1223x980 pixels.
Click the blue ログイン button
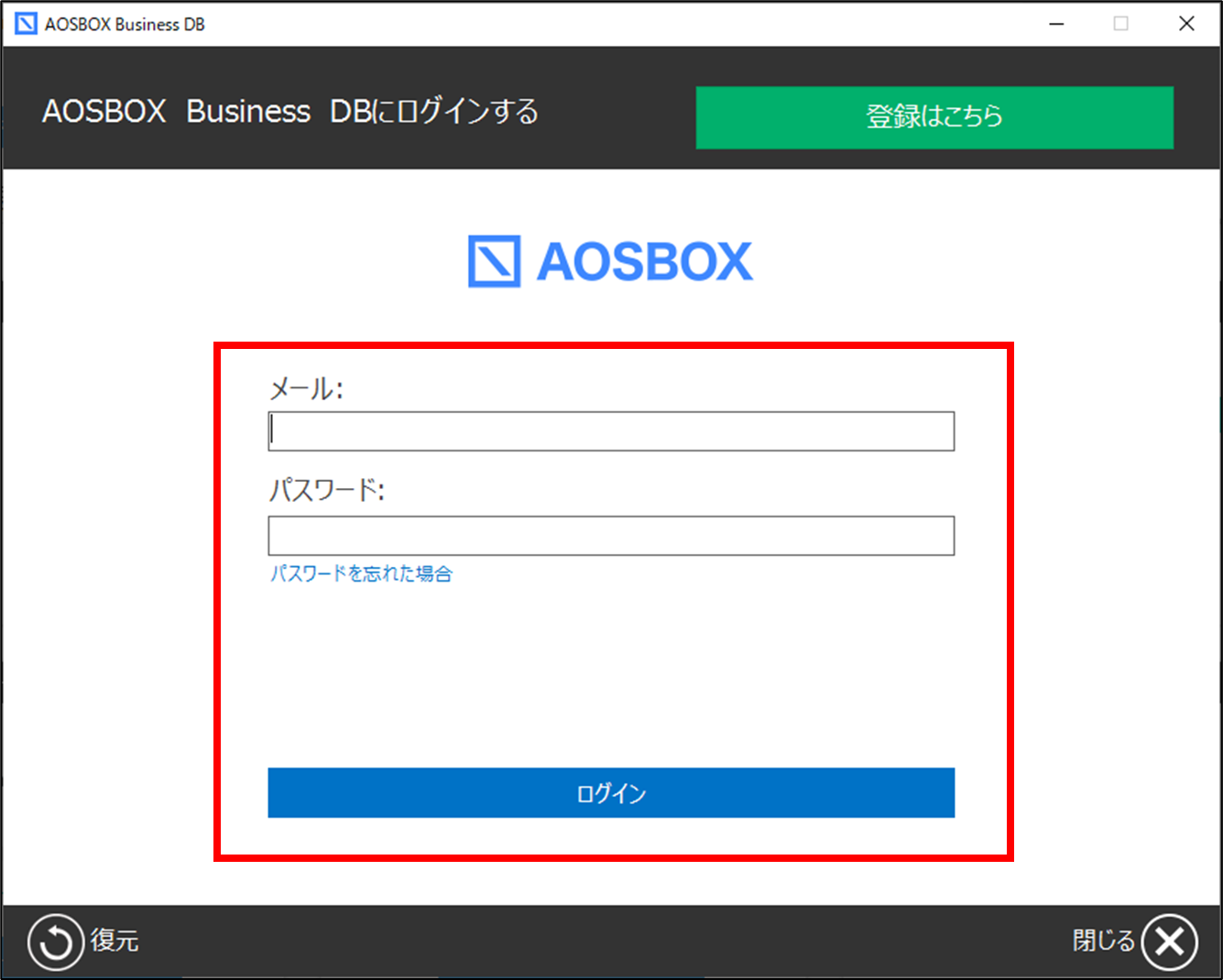coord(611,793)
